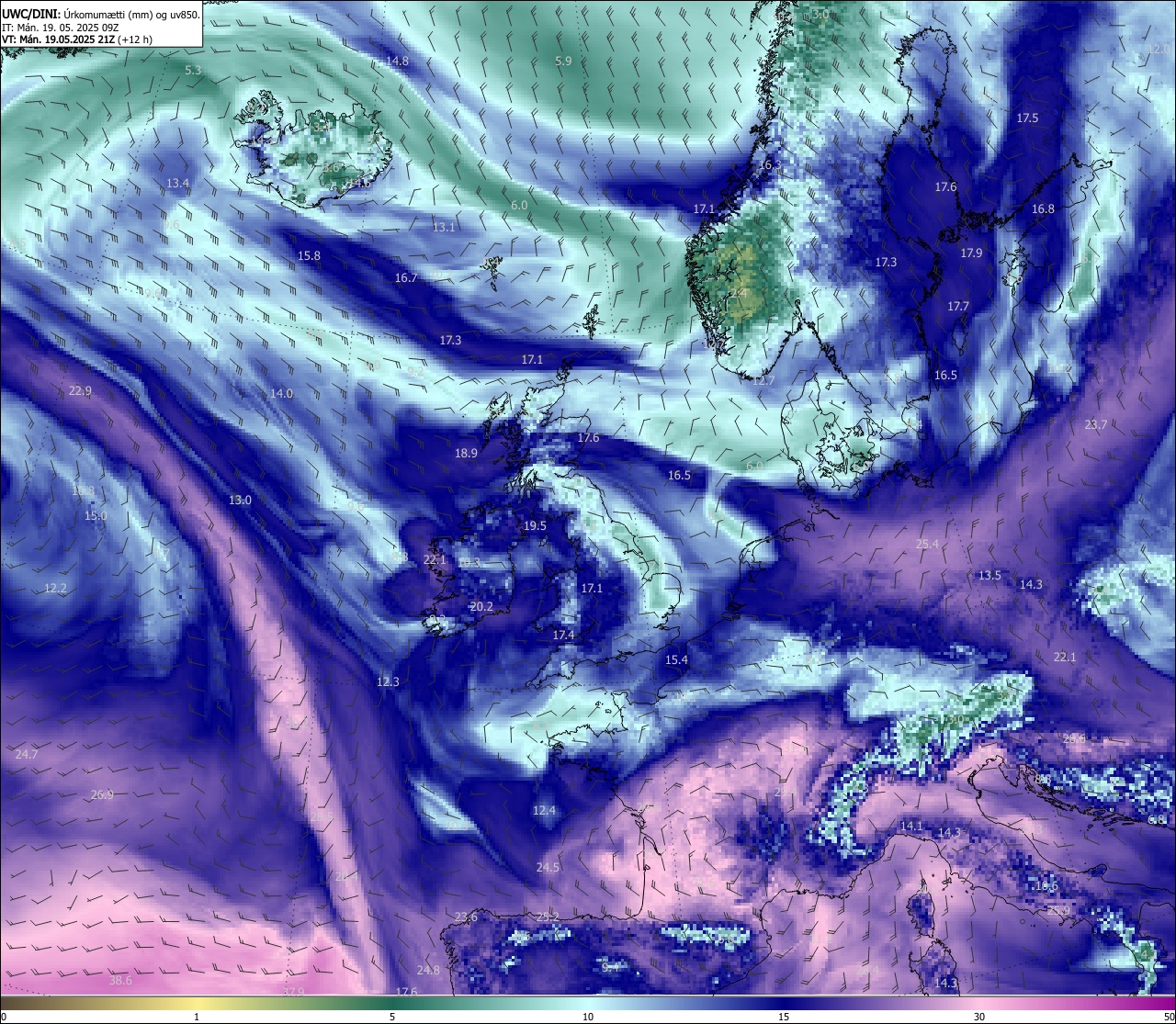
Task: Click the color scale tick label 50
Action: (x=1169, y=1016)
